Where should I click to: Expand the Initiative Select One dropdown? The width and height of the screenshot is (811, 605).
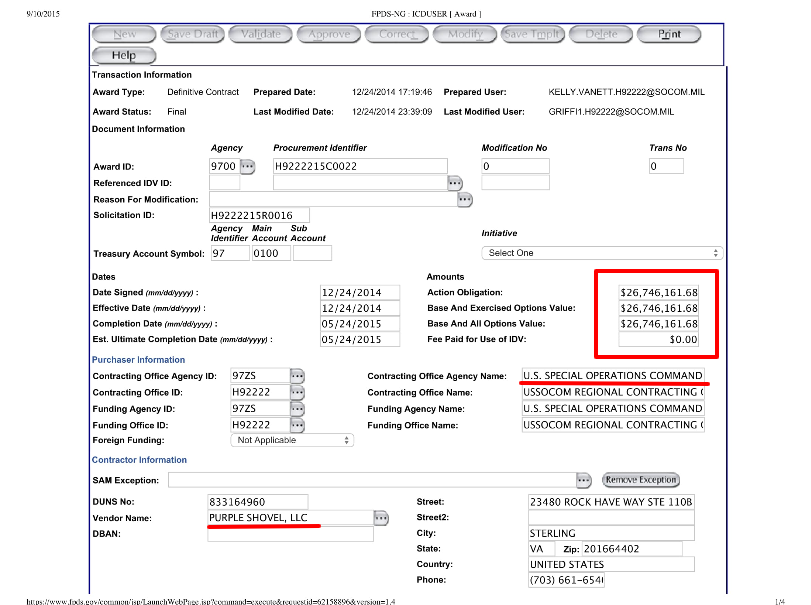coord(602,253)
